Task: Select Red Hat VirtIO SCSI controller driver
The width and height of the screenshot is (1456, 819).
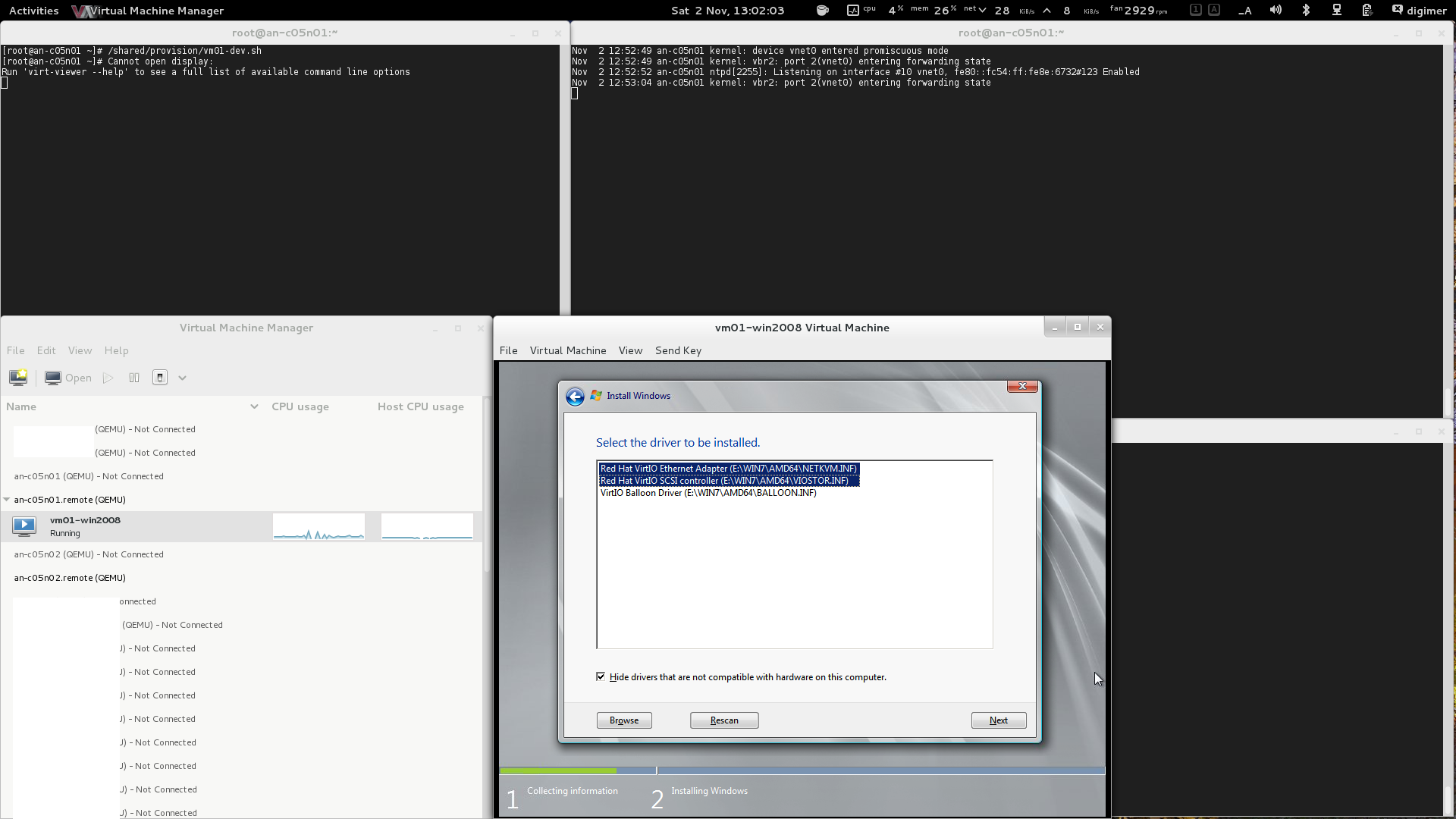Action: tap(729, 481)
